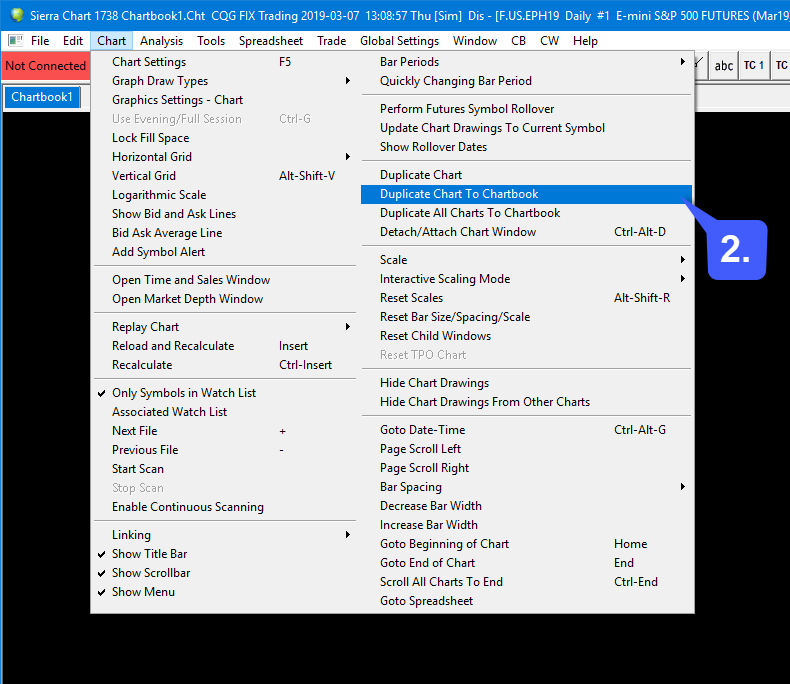The width and height of the screenshot is (790, 684).
Task: Select Recalculate from the Chart menu
Action: coord(225,365)
